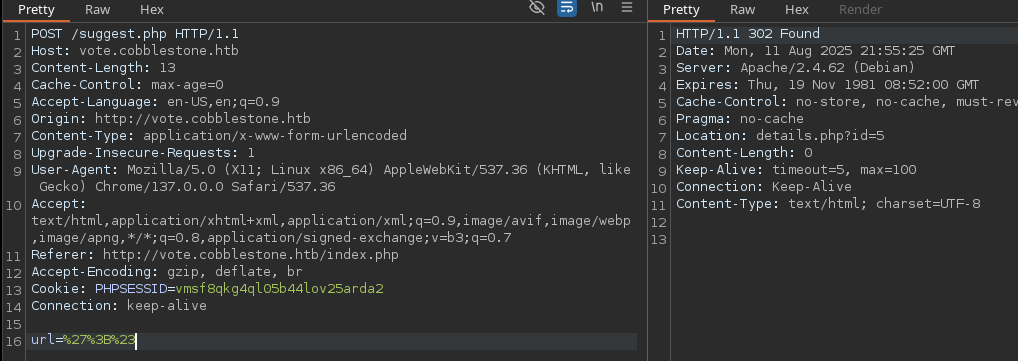Click the Expires response header
This screenshot has width=1018, height=361.
pyautogui.click(x=827, y=84)
